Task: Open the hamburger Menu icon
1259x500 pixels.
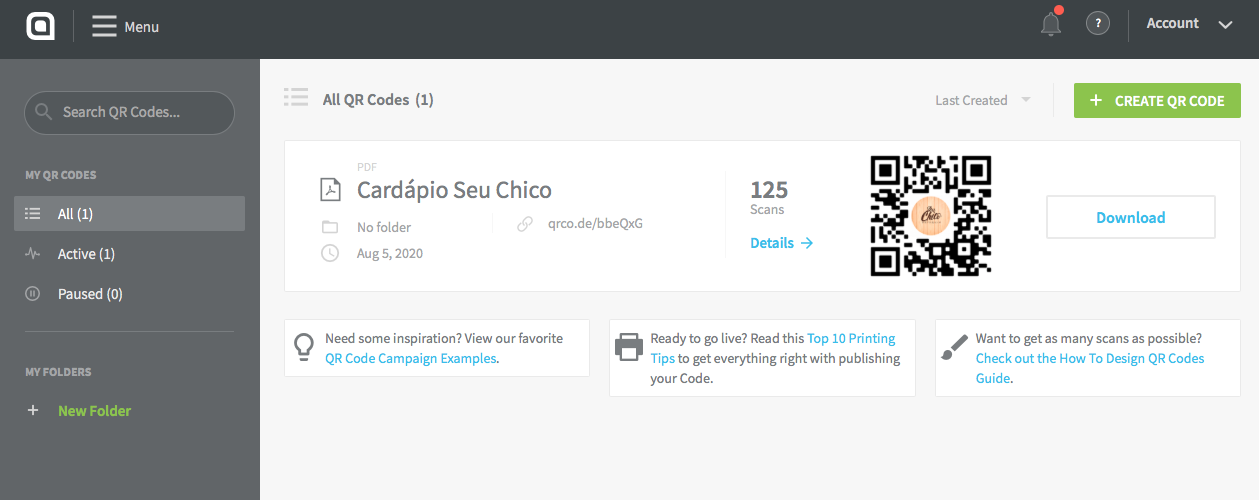Action: pyautogui.click(x=105, y=26)
